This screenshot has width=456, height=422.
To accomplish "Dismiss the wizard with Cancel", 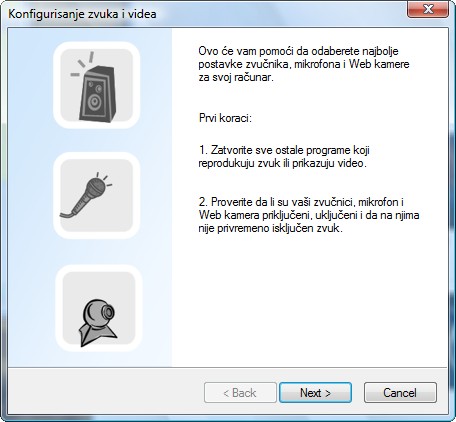I will click(x=400, y=393).
